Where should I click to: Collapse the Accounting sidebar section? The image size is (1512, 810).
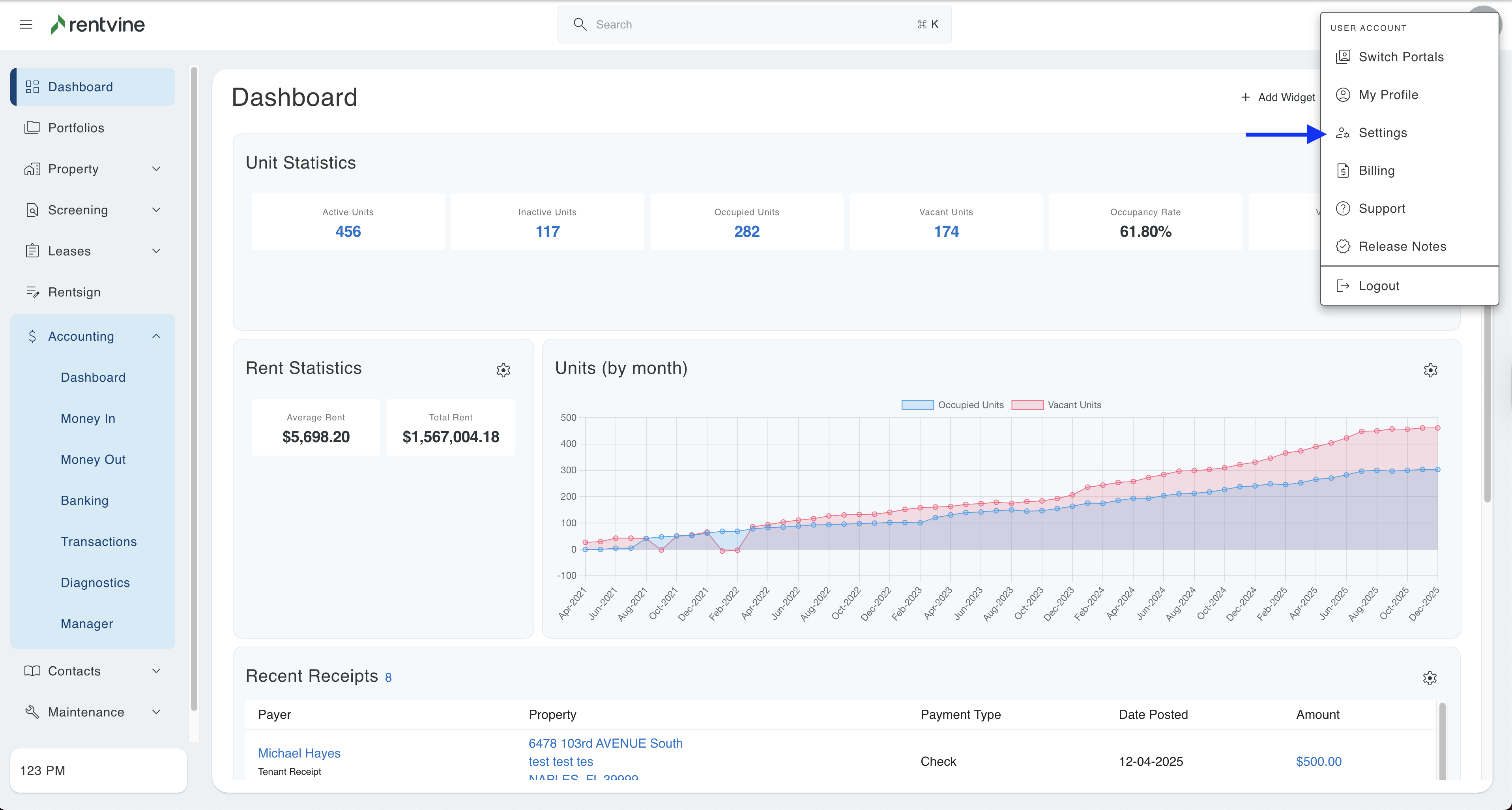coord(156,337)
